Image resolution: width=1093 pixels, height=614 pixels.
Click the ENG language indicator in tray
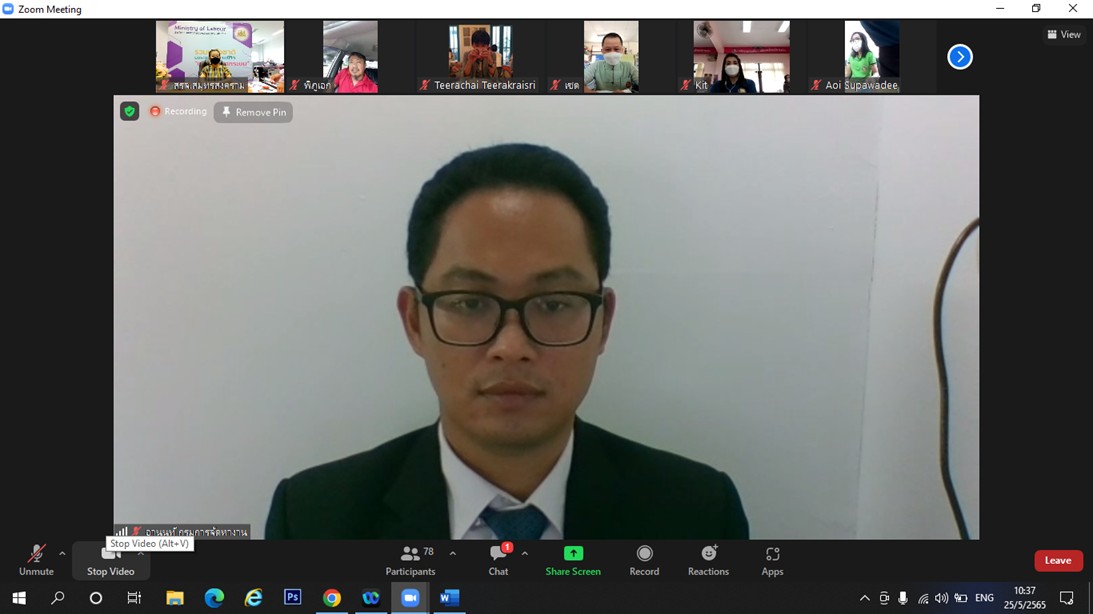984,598
